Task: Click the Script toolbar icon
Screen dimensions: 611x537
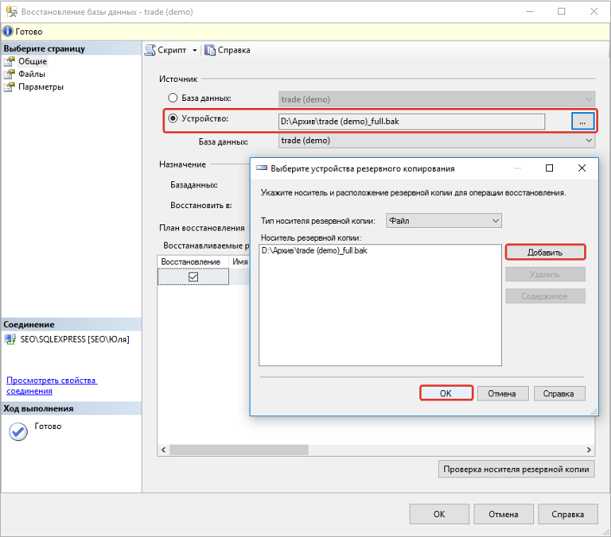Action: 151,50
